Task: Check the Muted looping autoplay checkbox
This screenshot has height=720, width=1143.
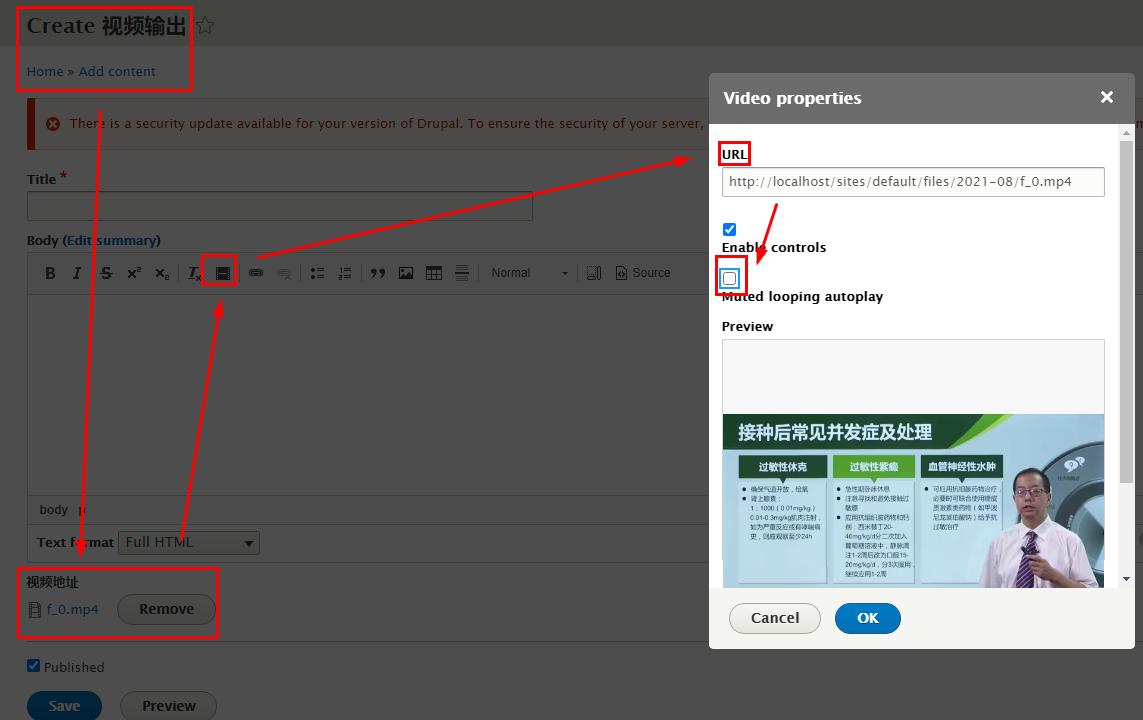Action: 730,278
